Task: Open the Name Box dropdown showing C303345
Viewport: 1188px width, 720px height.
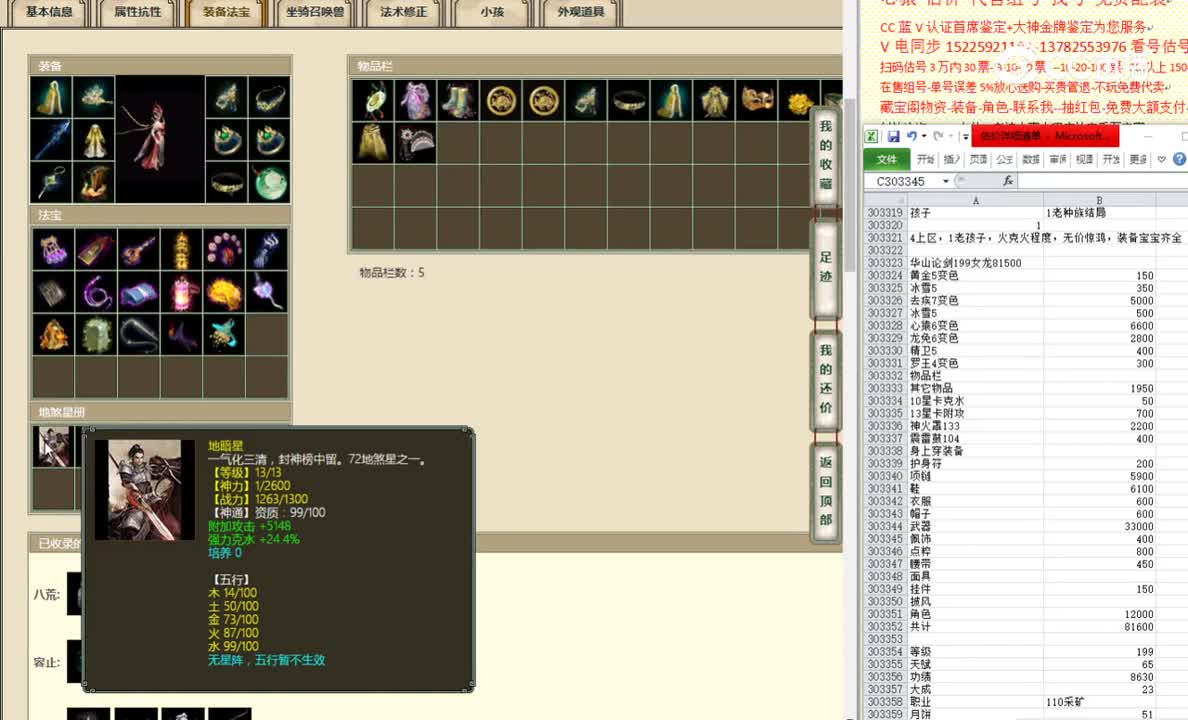Action: tap(946, 181)
